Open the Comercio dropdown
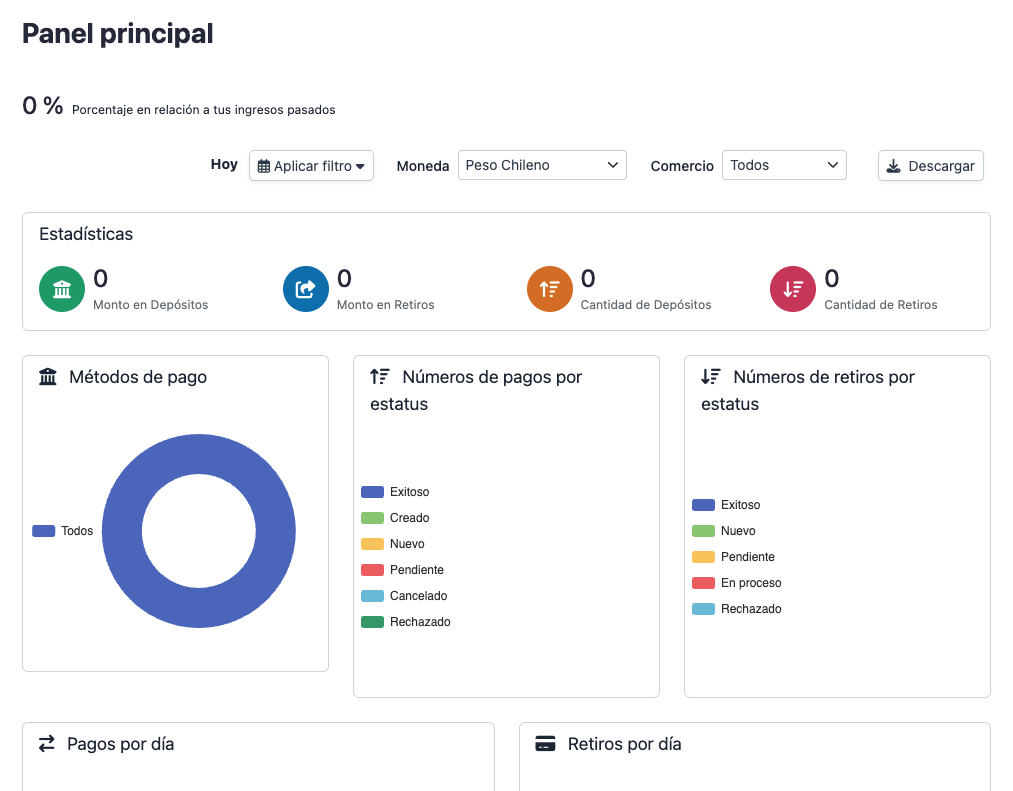This screenshot has height=791, width=1013. tap(784, 165)
